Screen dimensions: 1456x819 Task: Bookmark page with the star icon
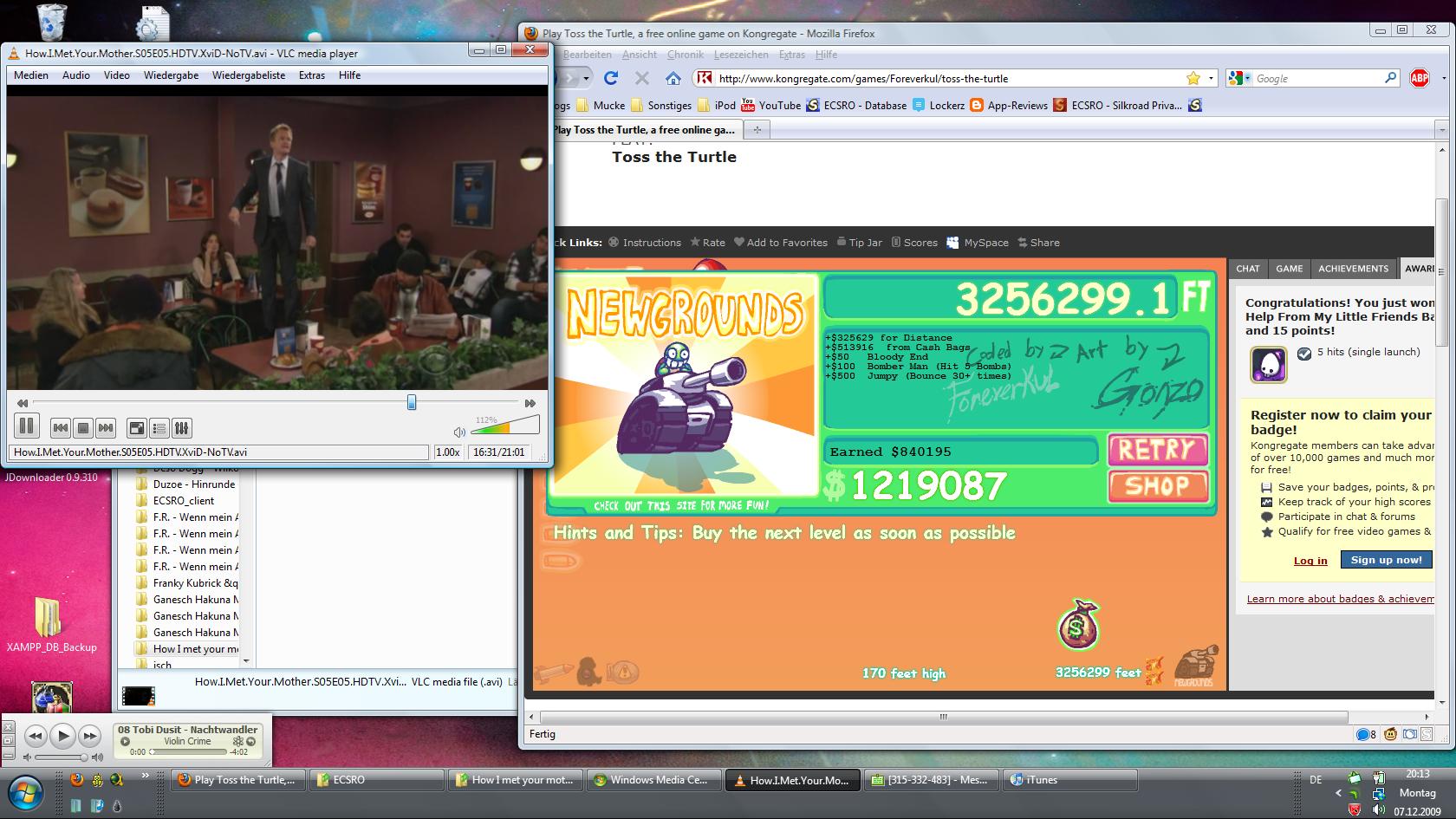coord(1193,78)
